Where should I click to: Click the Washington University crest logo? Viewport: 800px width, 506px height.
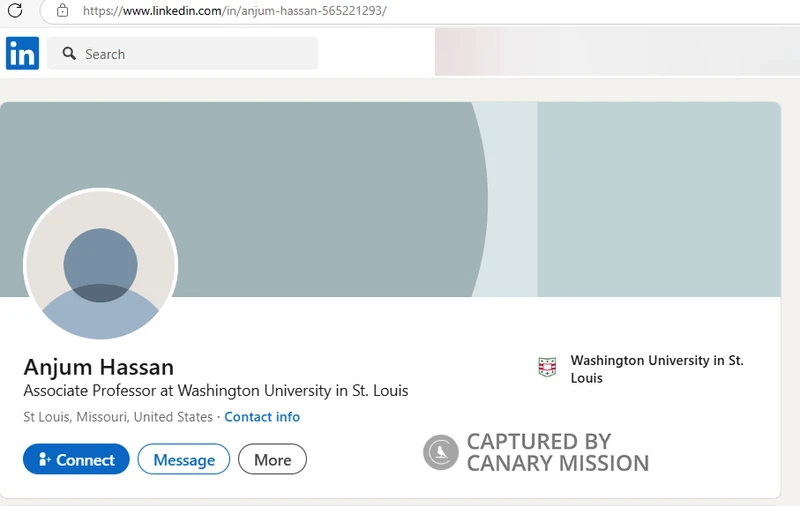point(547,367)
